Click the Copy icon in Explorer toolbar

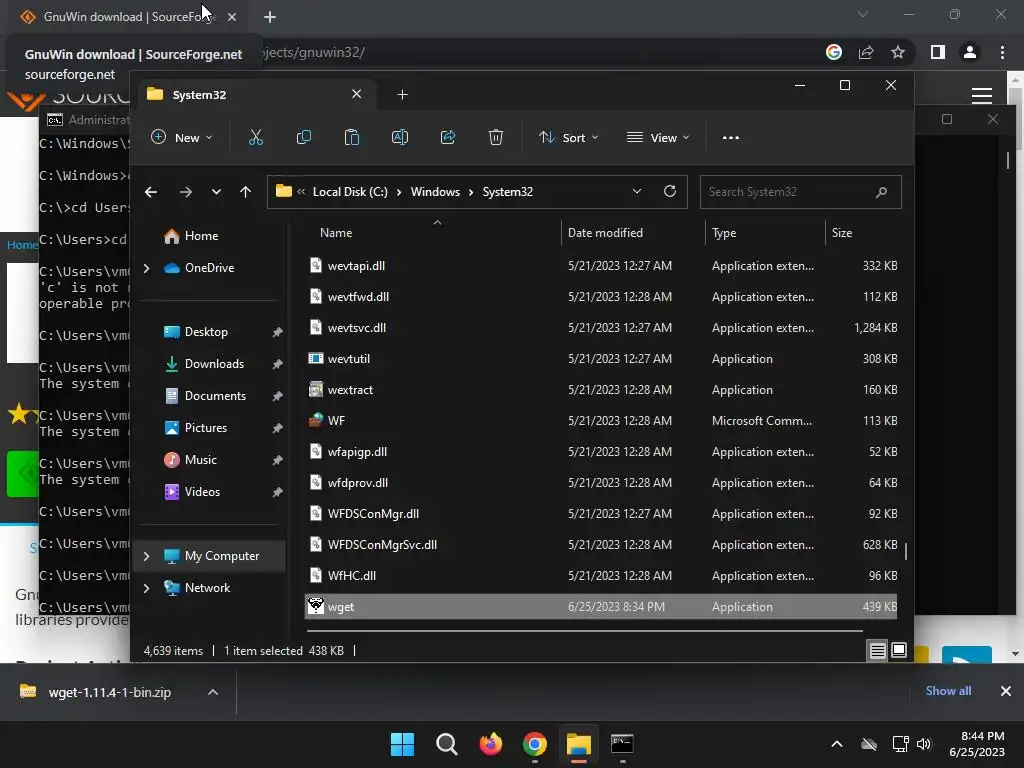[304, 137]
